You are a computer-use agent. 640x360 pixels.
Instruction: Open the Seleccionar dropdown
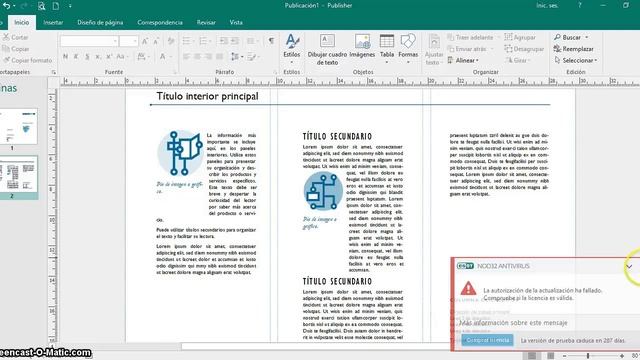576,60
